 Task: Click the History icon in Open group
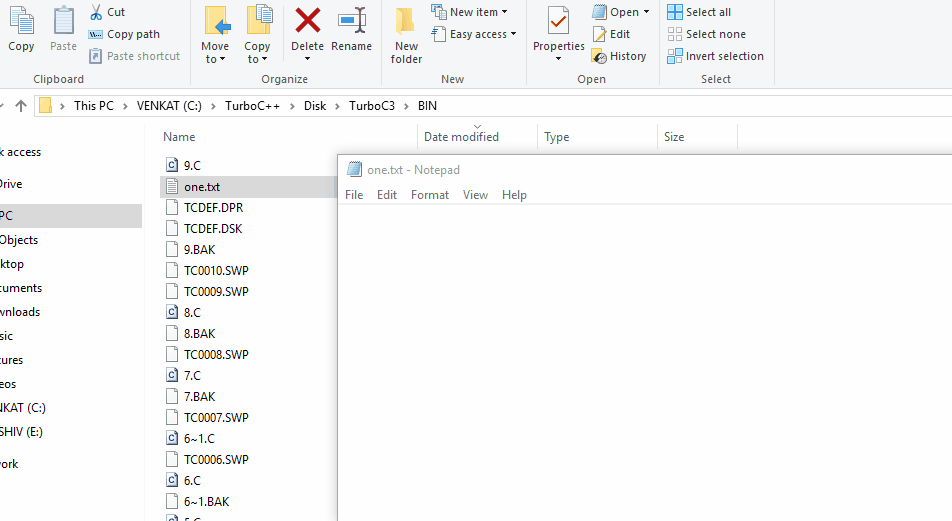pos(599,57)
